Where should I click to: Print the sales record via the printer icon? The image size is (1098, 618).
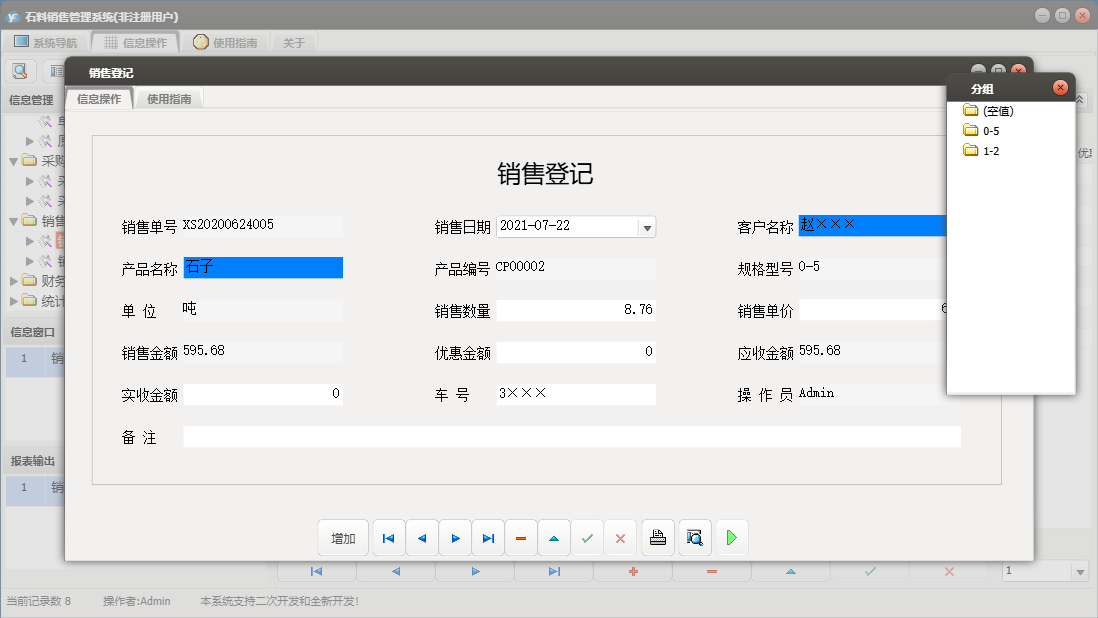657,537
